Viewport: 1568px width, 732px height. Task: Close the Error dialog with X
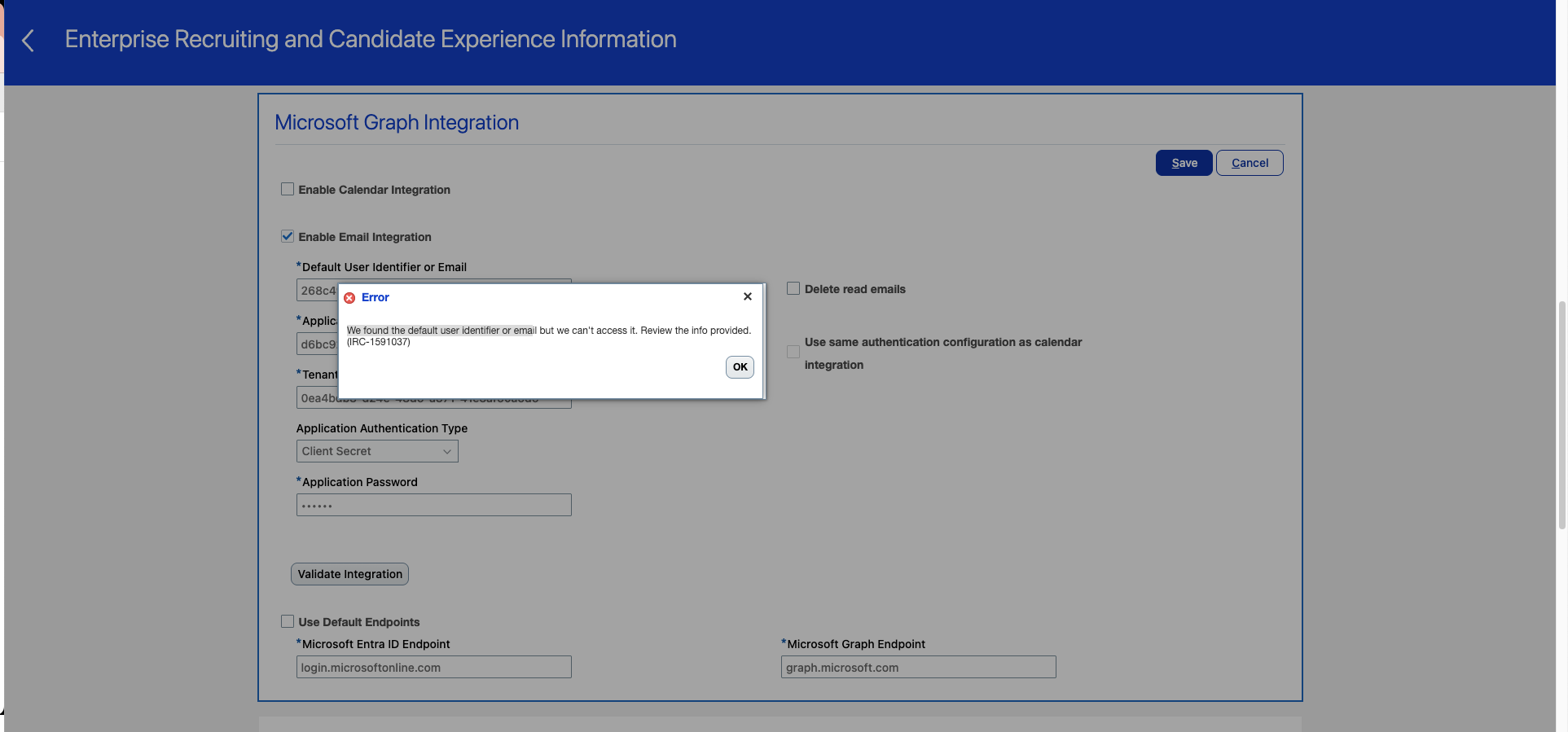coord(747,296)
